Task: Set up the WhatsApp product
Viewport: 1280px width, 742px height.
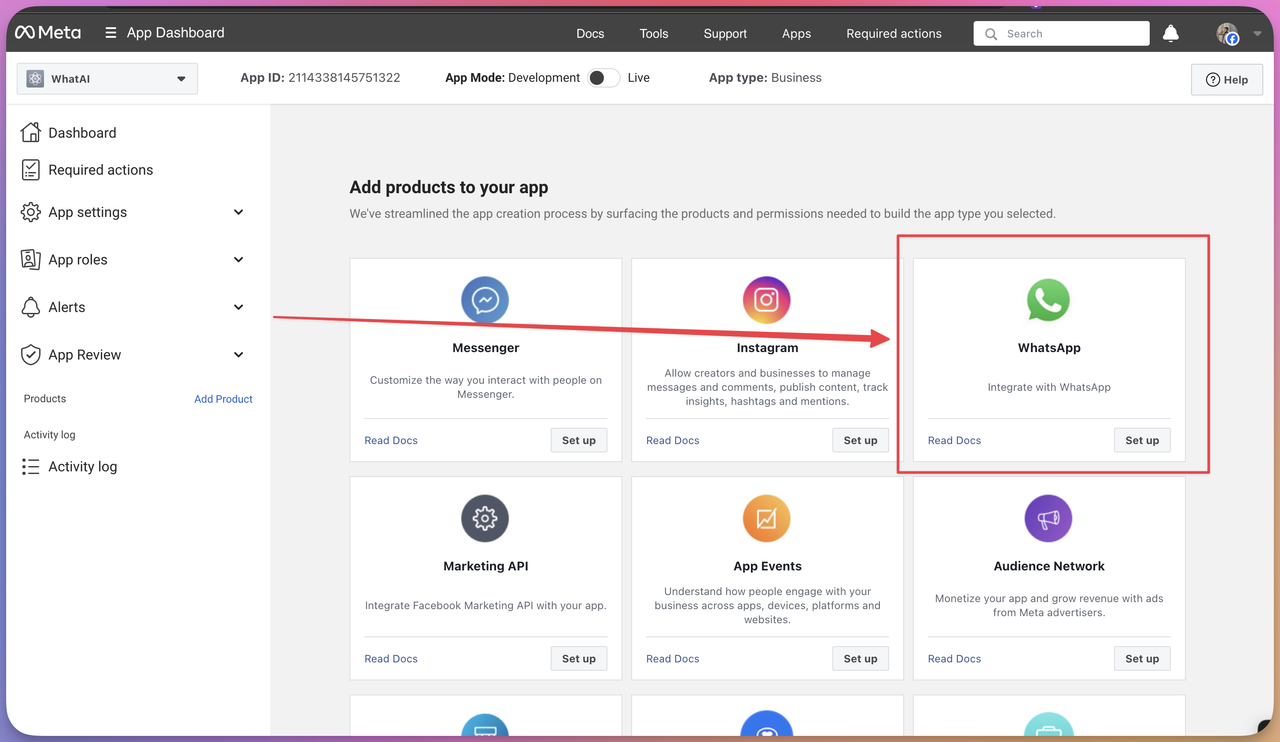Action: [x=1142, y=440]
